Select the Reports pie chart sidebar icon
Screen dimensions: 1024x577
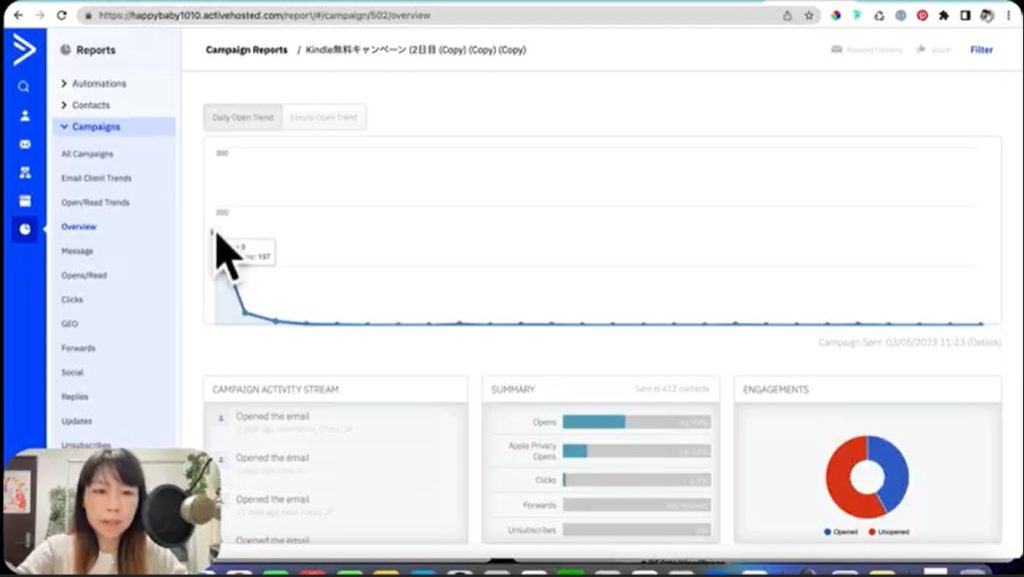[24, 229]
